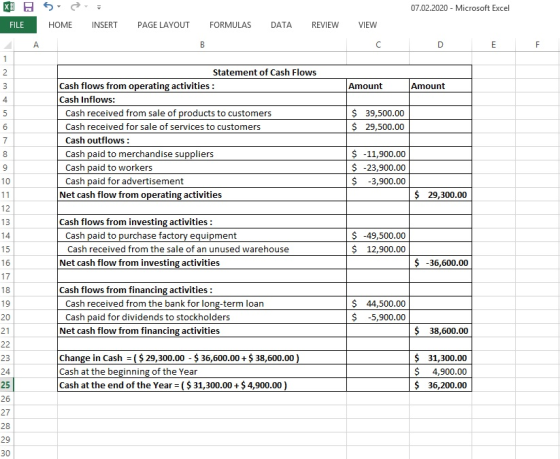Click the $ -36,600.00 total cell
Screen dimensions: 560x459
pos(440,263)
